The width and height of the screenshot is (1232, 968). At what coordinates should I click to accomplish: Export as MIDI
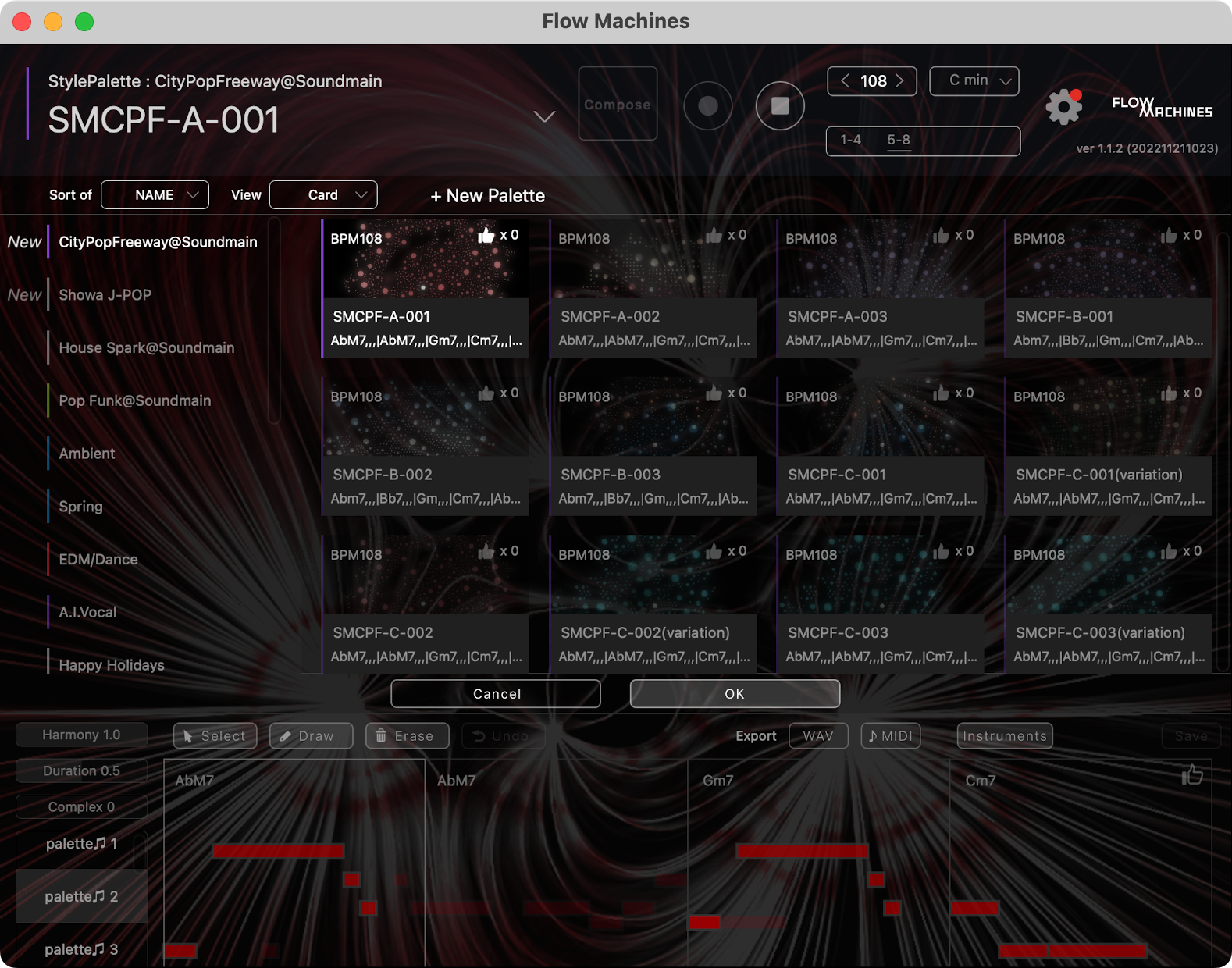891,735
